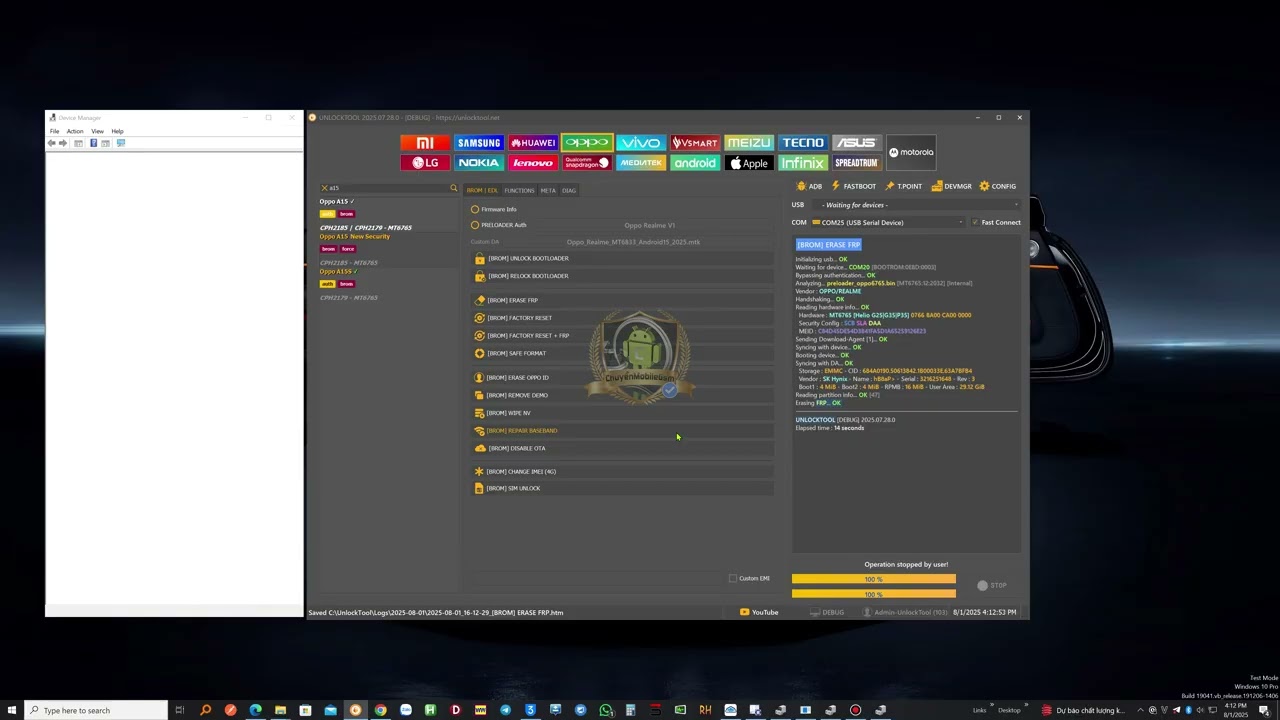
Task: Select the Nokia brand logo
Action: pyautogui.click(x=479, y=163)
